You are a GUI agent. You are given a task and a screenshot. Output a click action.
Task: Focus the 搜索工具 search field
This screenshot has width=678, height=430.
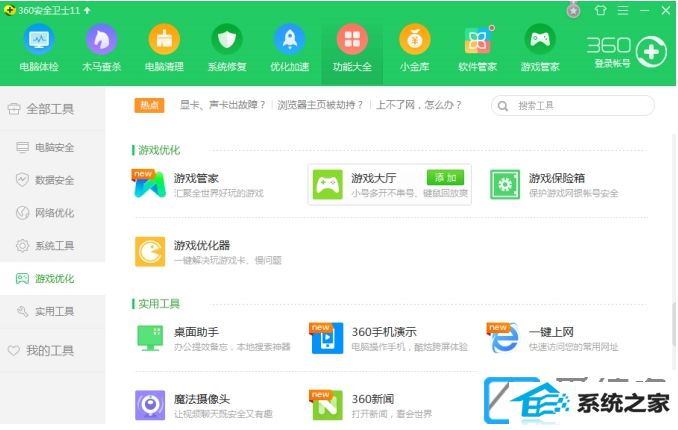(572, 106)
